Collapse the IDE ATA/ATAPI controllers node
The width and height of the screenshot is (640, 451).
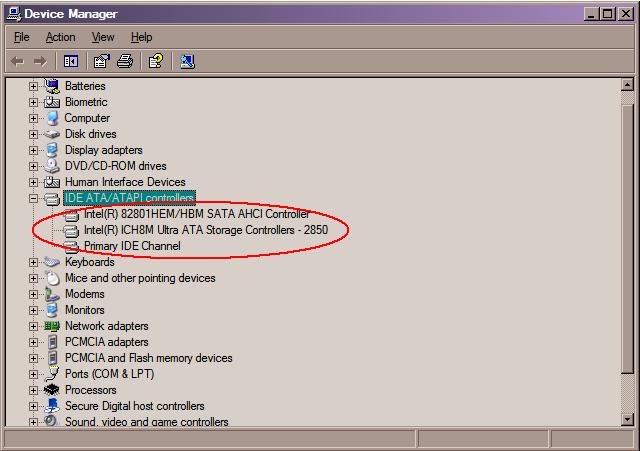click(33, 198)
